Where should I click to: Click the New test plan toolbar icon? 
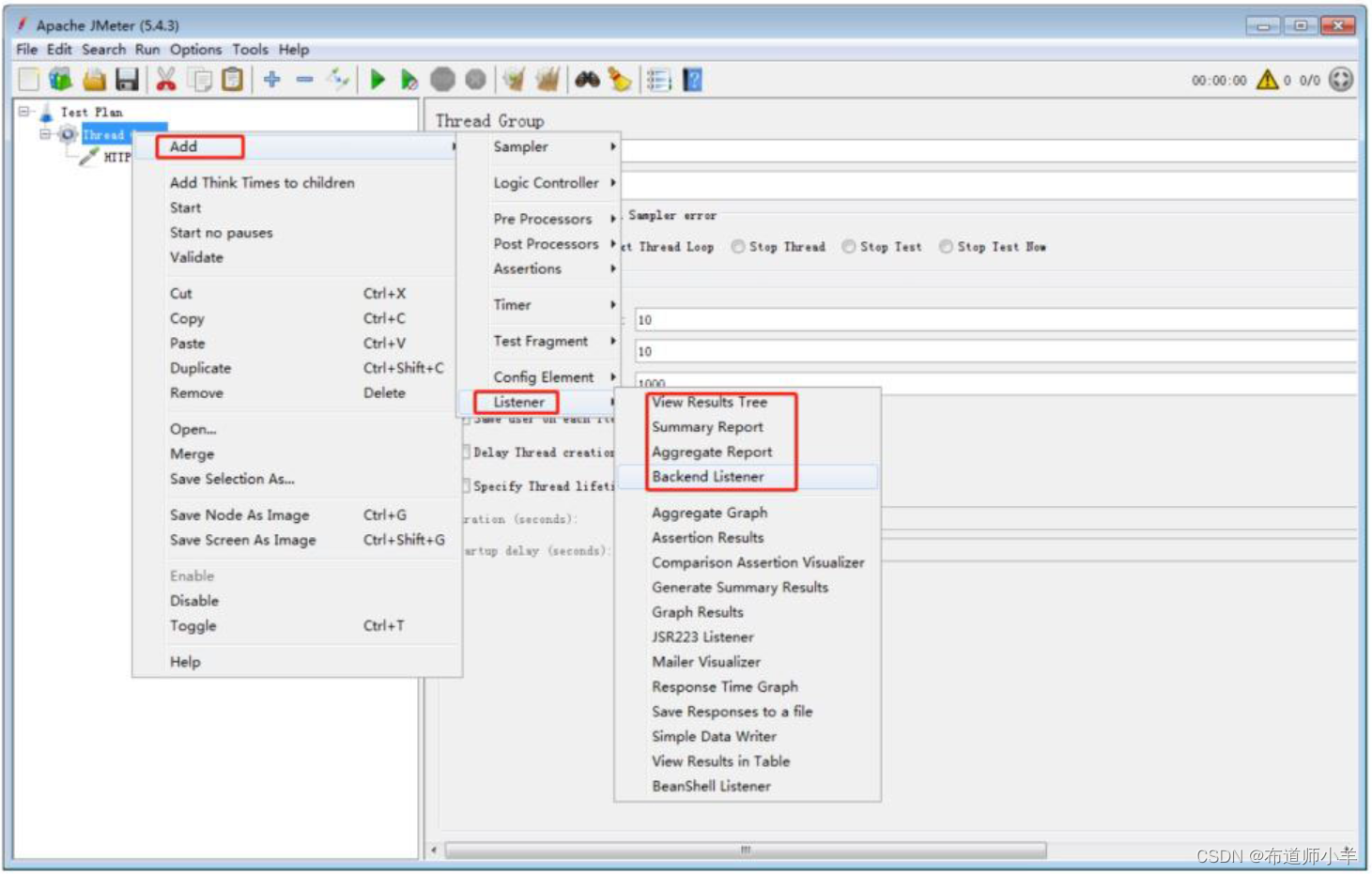29,80
